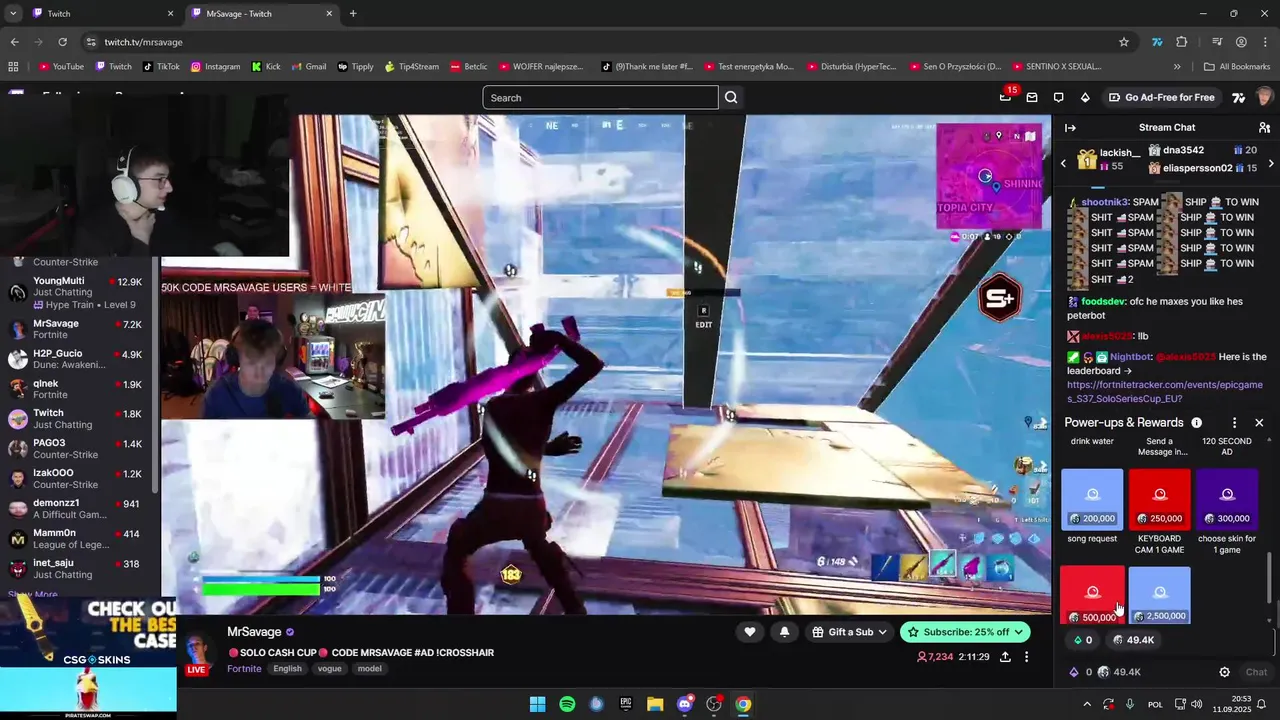Open the Chrome apps grid icon
This screenshot has height=720, width=1280.
tap(13, 67)
